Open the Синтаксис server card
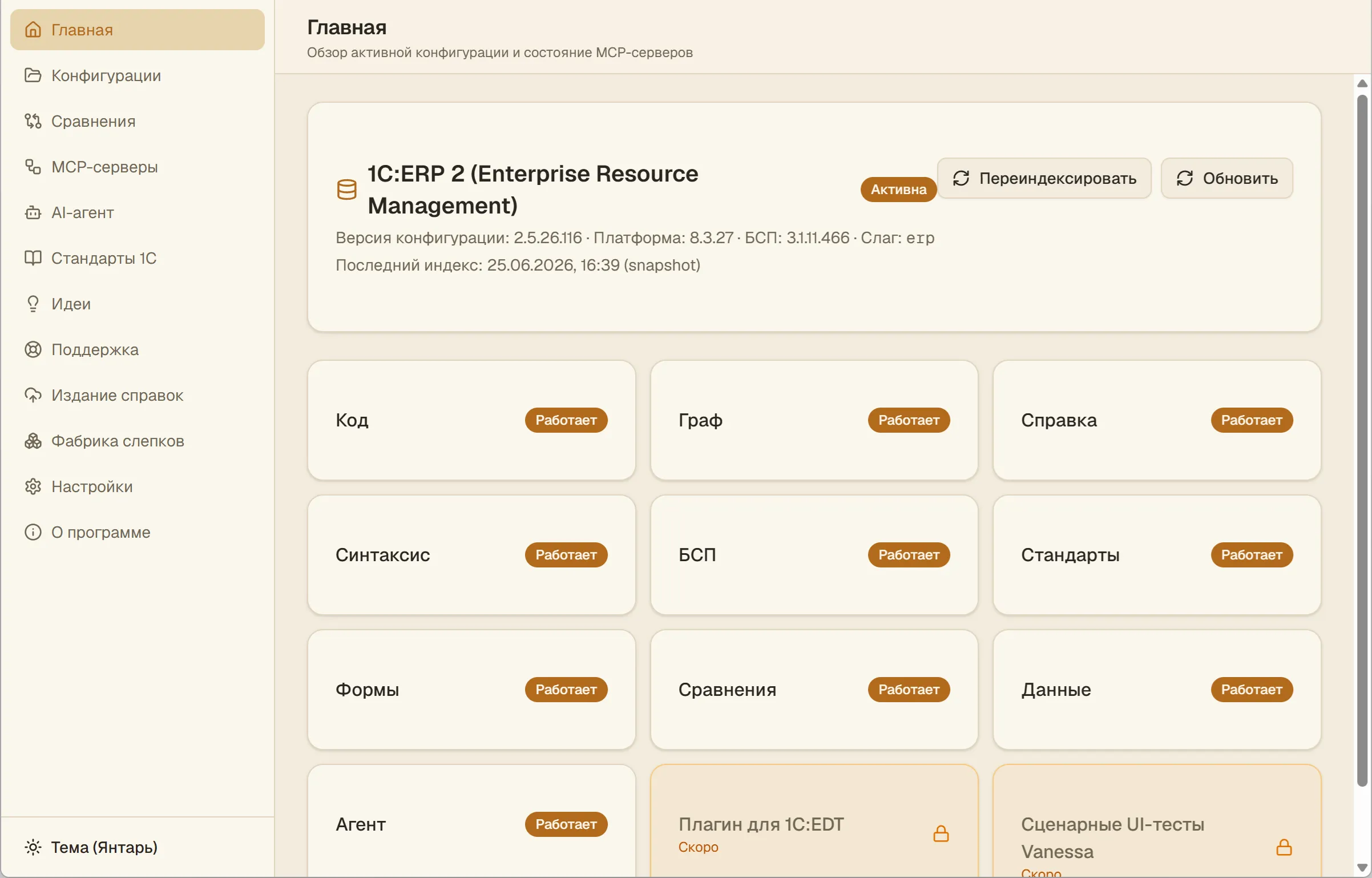 pyautogui.click(x=471, y=555)
